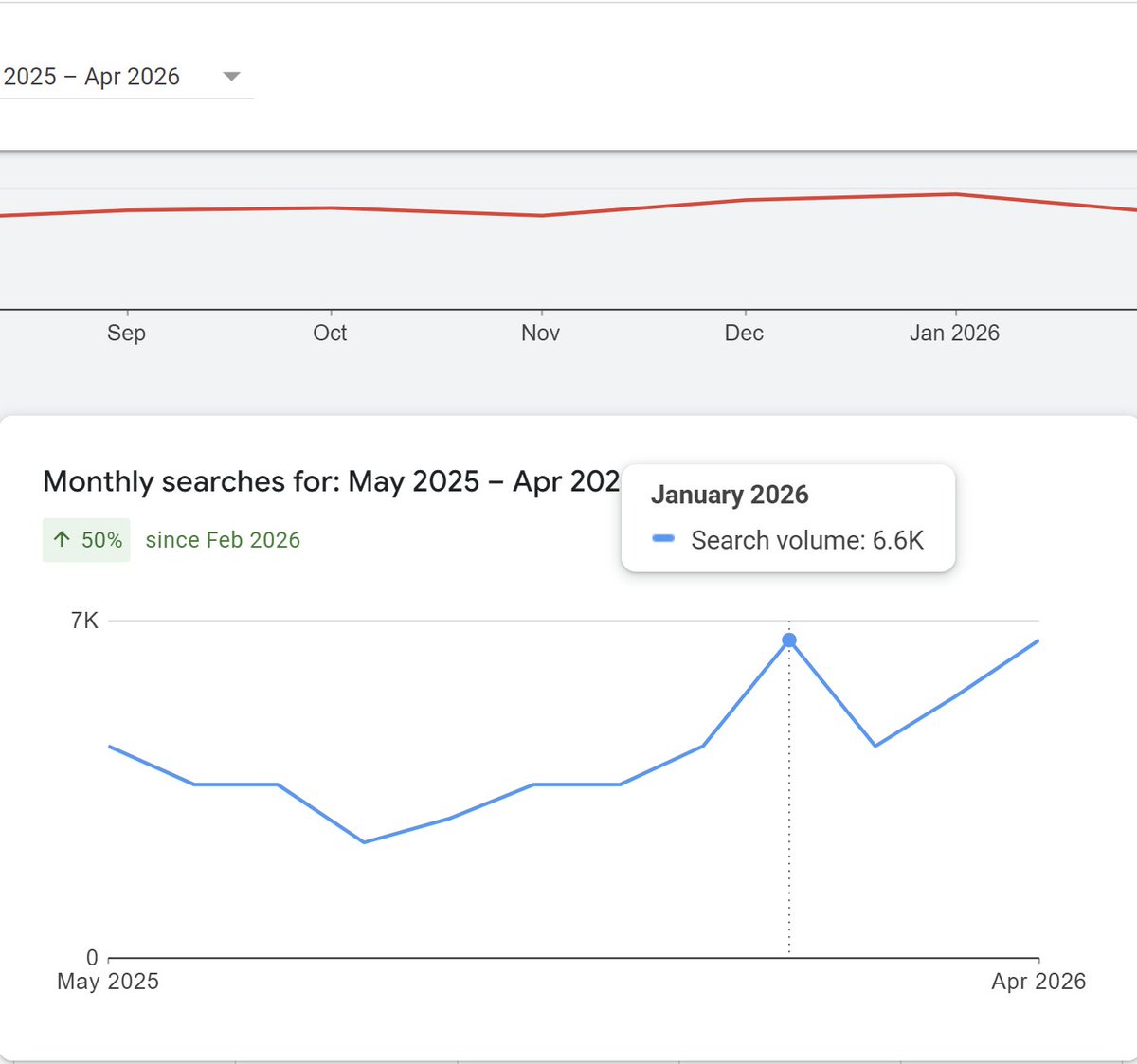Click the 'since Feb 2026' text

223,540
